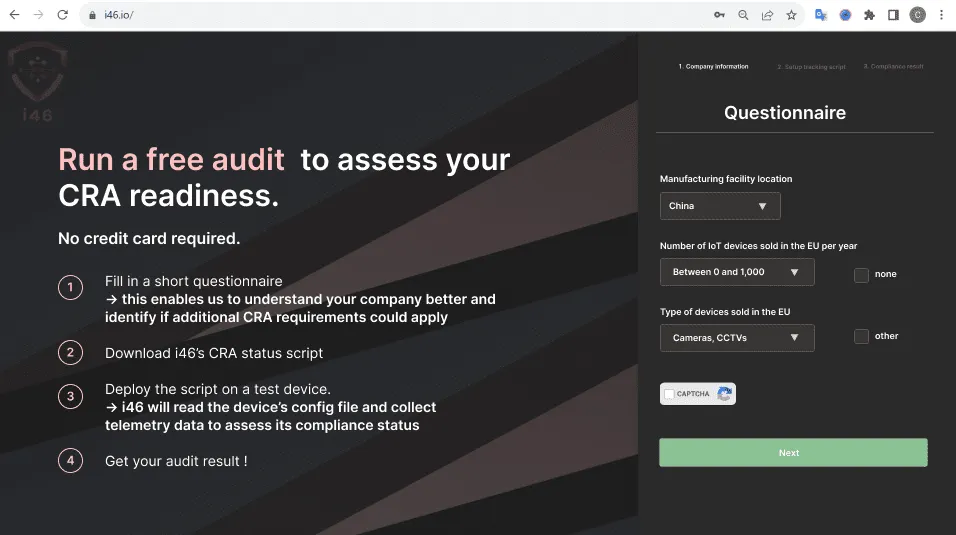Click the zoom magnifier icon in address bar
The height and width of the screenshot is (535, 956).
coord(743,15)
